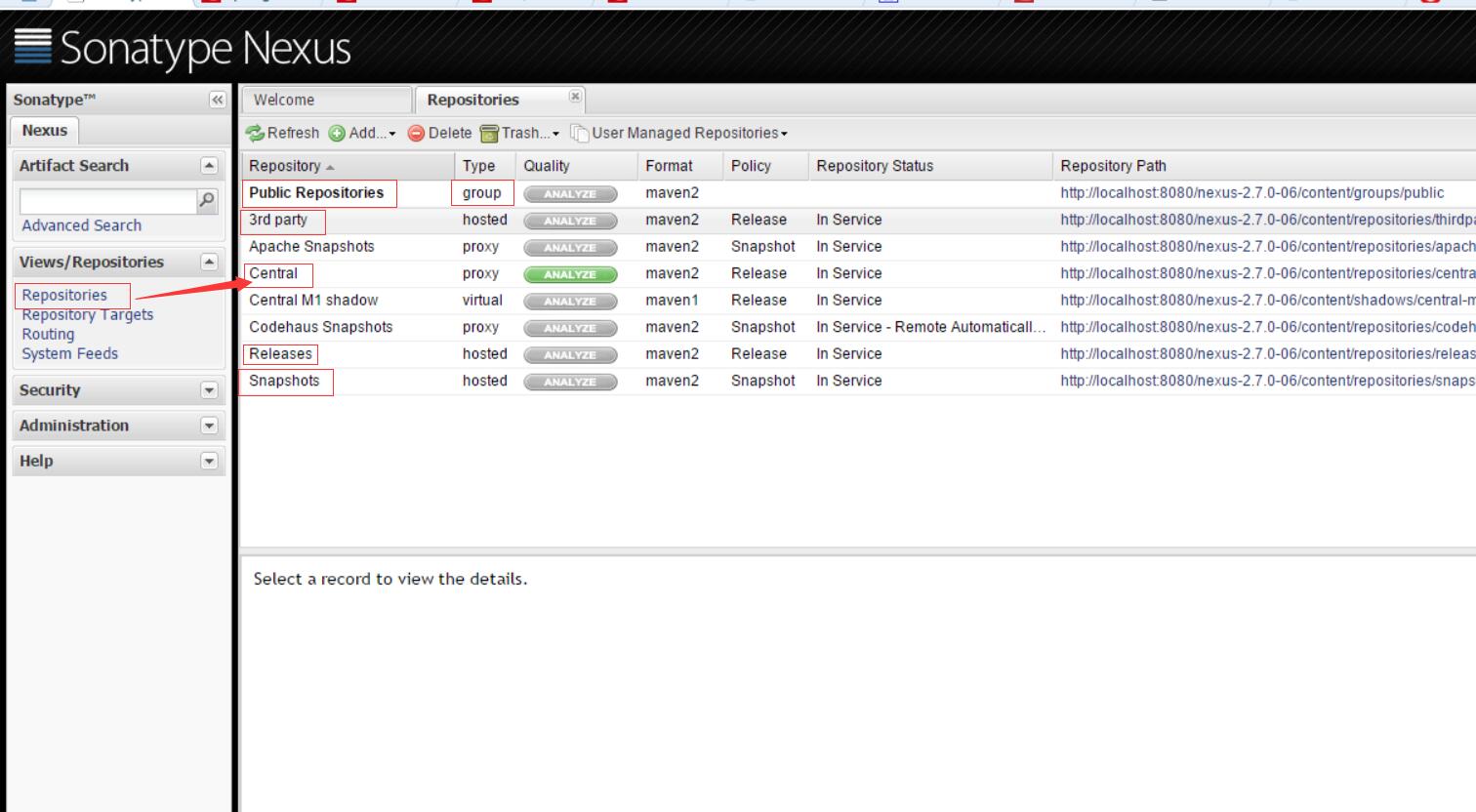Collapse the Artifact Search panel
The height and width of the screenshot is (812, 1476).
209,166
